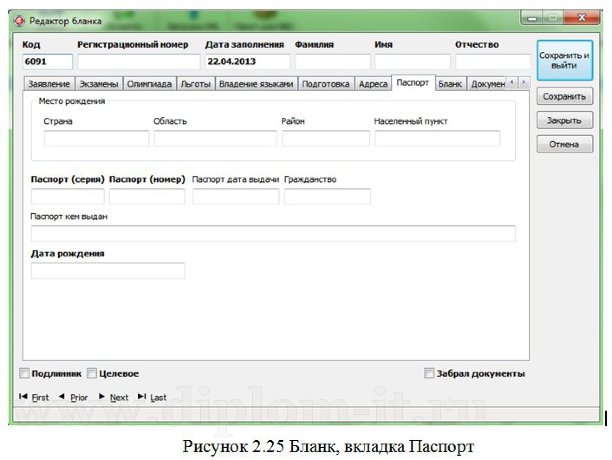
Task: Click the Паспорт кем выдан field
Action: (273, 233)
